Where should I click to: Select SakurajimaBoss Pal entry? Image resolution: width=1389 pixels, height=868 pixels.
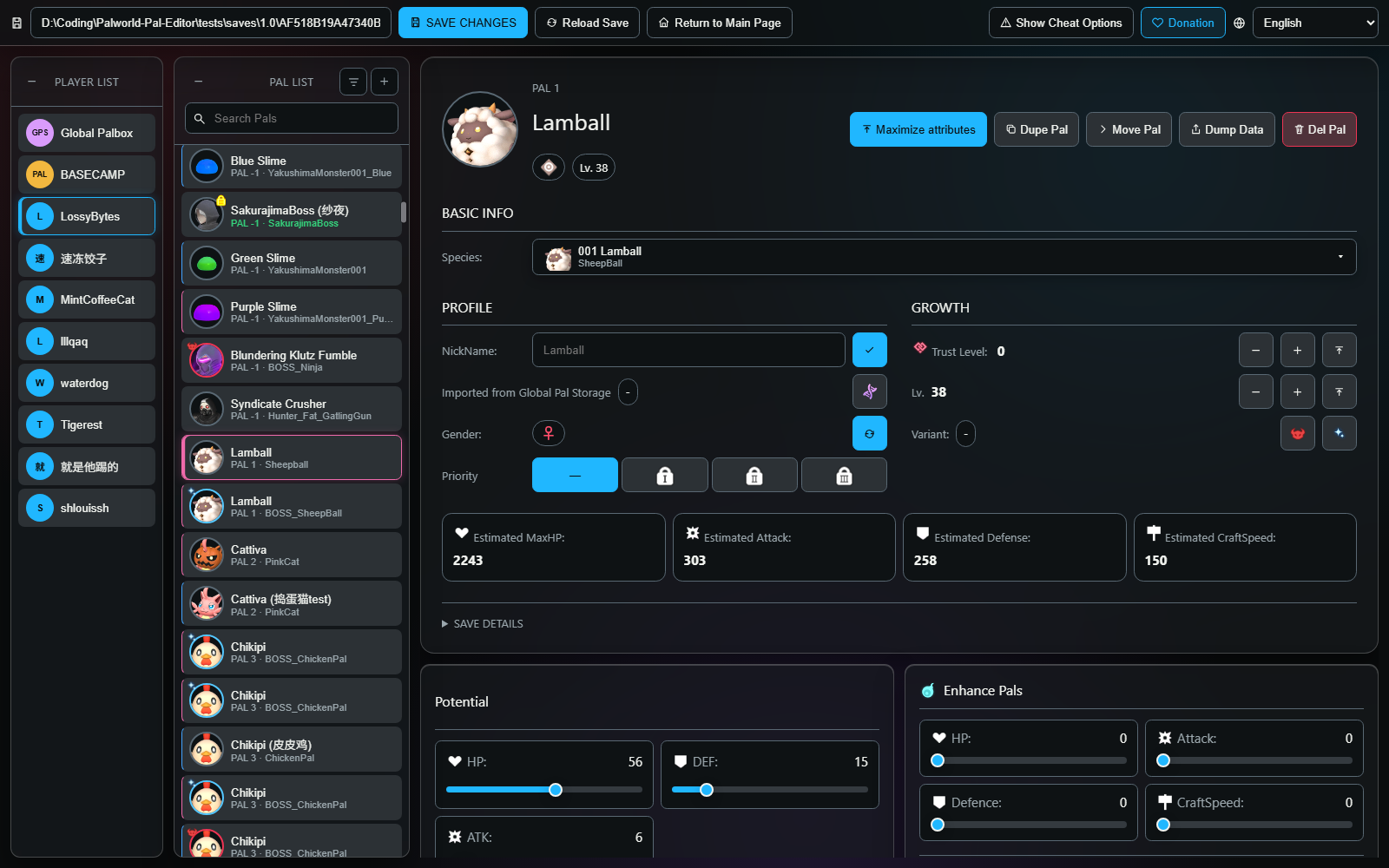coord(292,214)
